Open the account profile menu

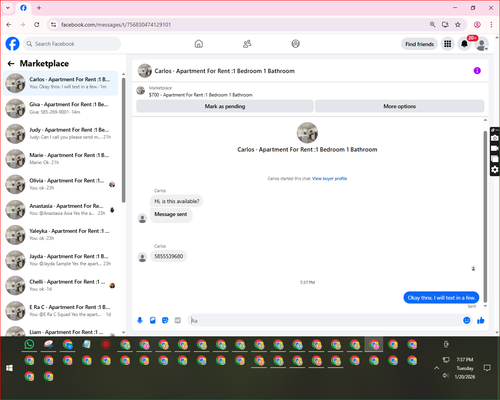point(481,44)
